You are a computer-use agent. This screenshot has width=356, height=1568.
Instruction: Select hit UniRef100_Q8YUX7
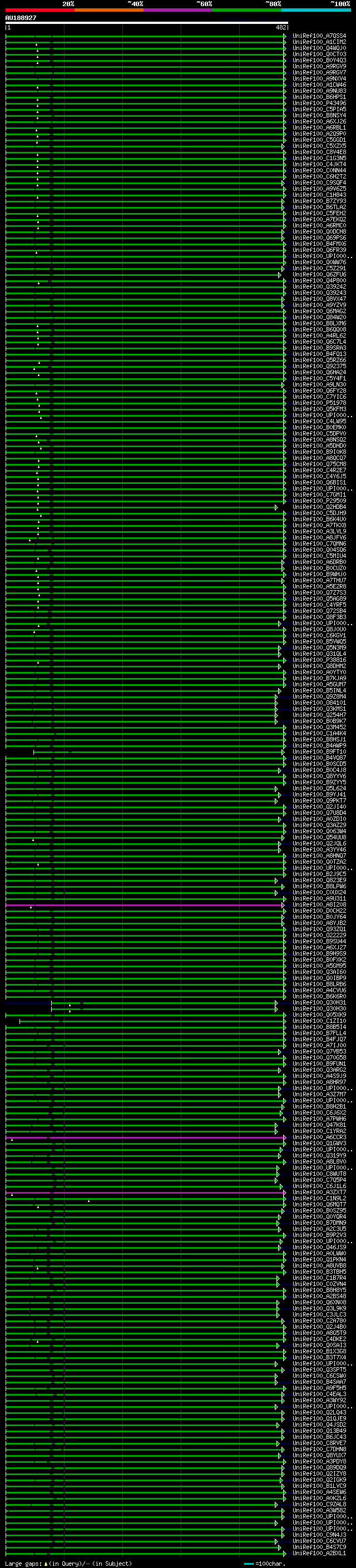pyautogui.click(x=319, y=1456)
